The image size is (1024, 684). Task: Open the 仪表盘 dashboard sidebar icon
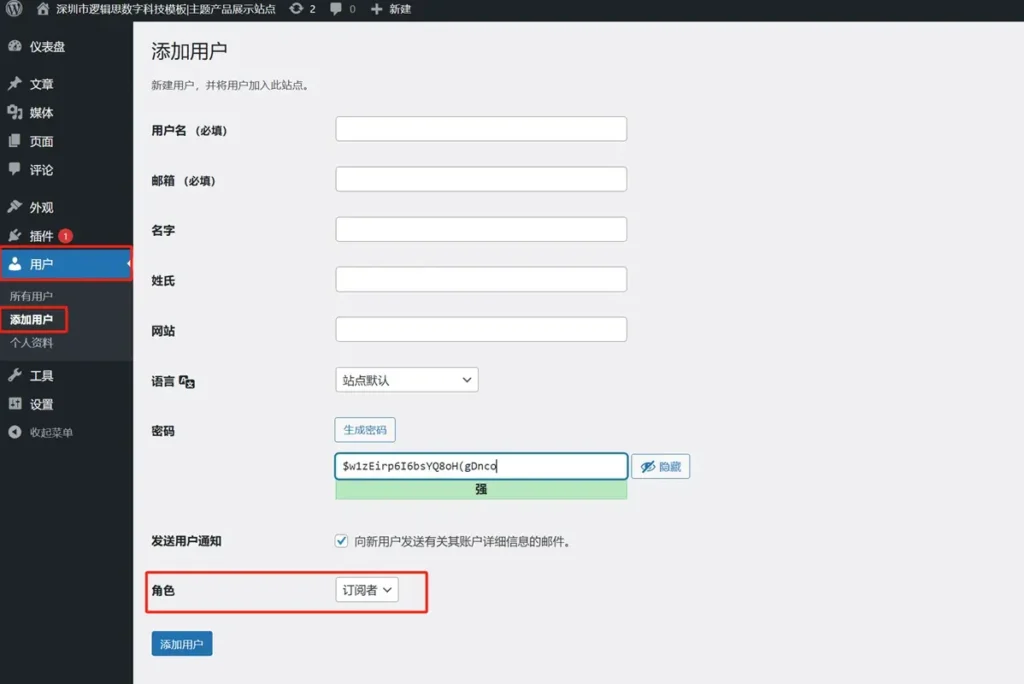[x=14, y=46]
